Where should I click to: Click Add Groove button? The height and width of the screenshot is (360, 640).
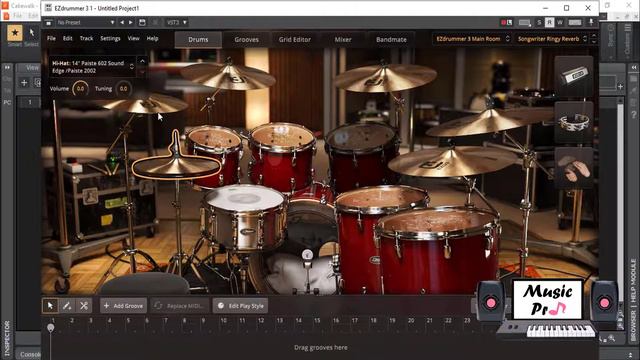click(123, 306)
